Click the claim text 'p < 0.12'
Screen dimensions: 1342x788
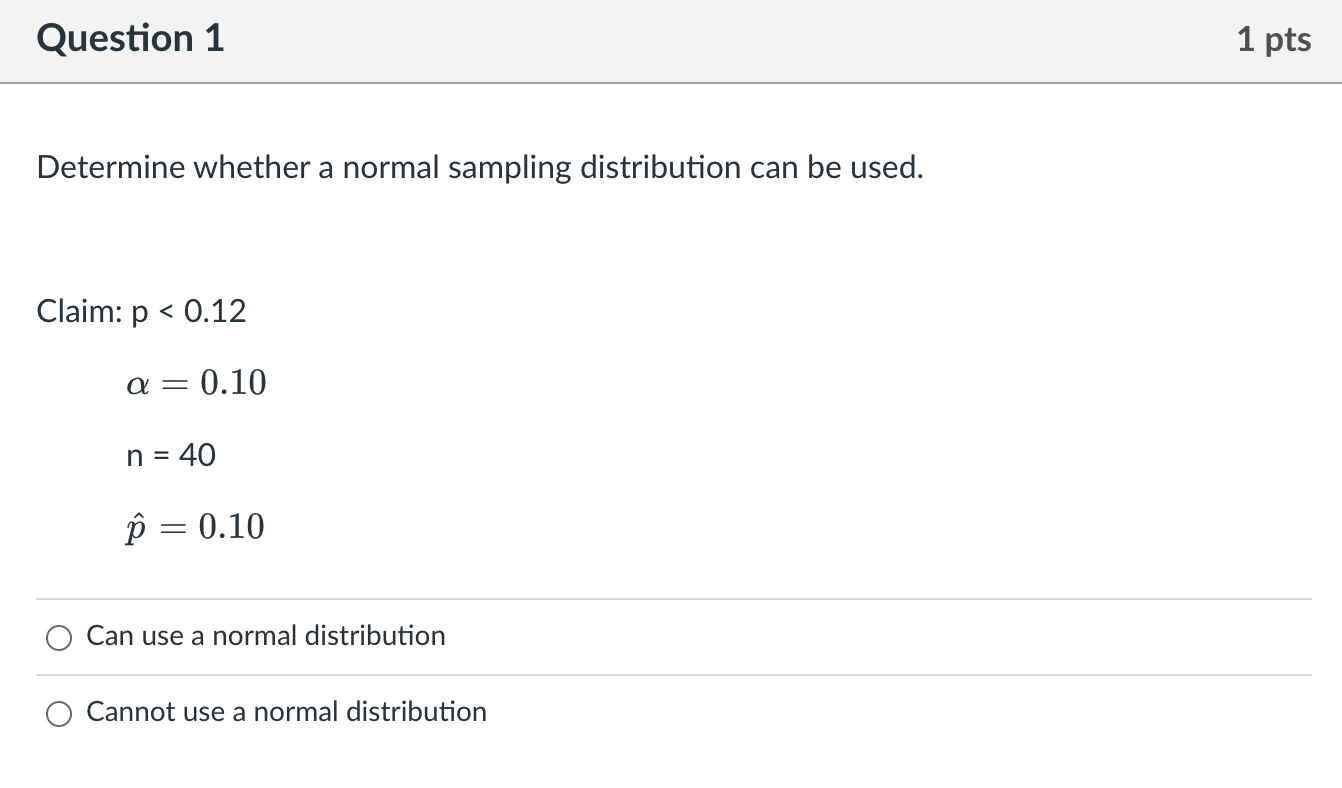tap(141, 311)
